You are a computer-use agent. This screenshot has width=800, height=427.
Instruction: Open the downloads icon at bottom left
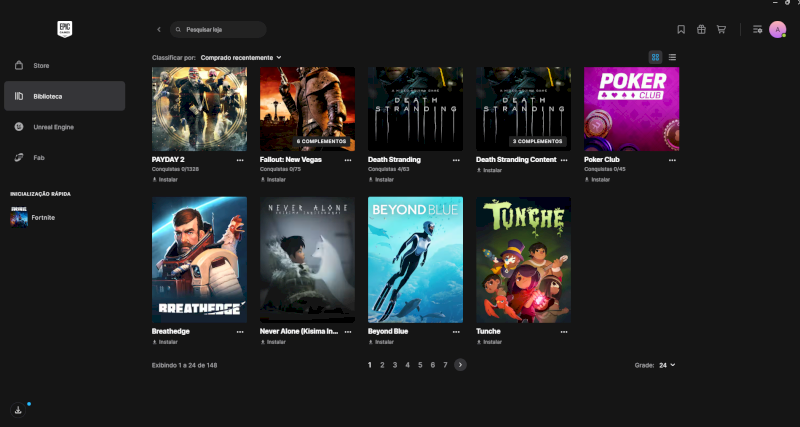(18, 410)
